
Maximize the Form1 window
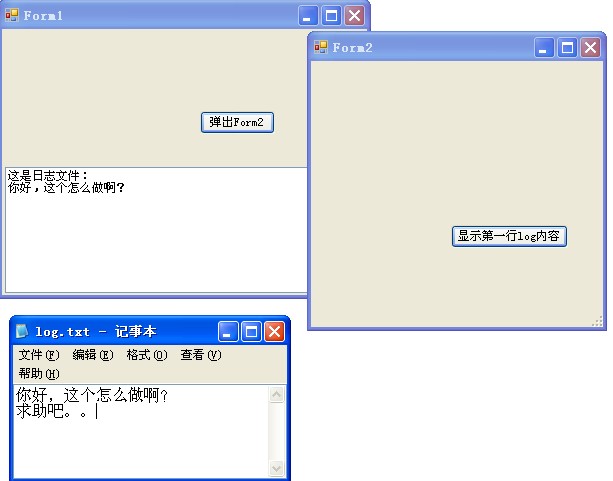click(332, 16)
